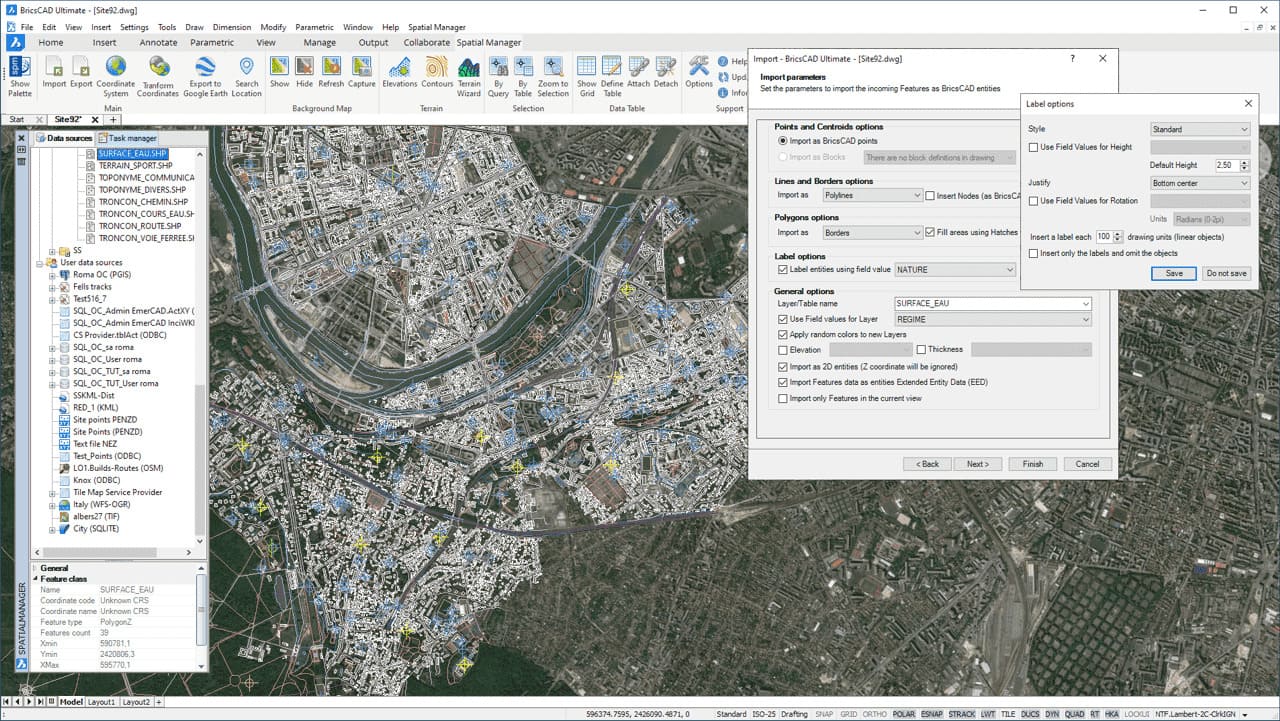Enable Import only Features in current view
This screenshot has width=1280, height=721.
click(x=783, y=398)
